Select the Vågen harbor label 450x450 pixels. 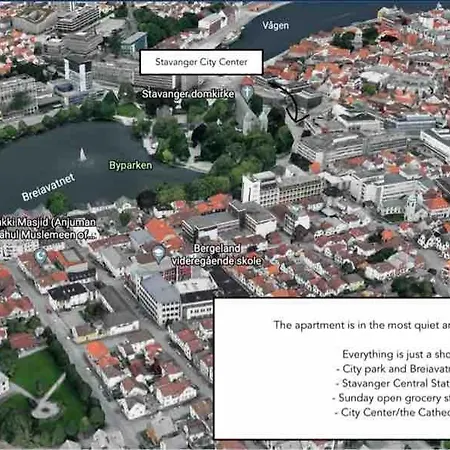275,26
